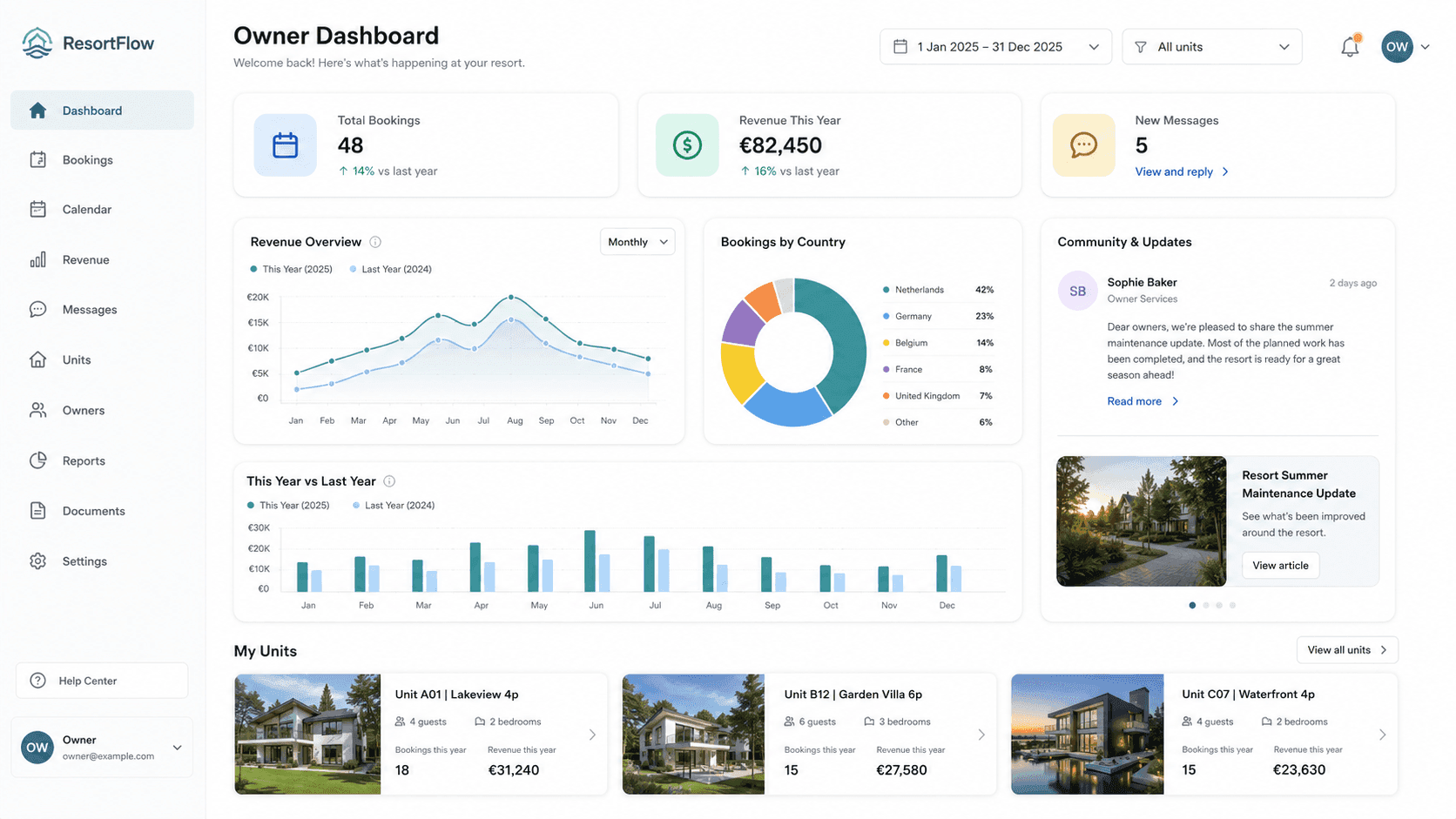Click Read more on Sophie Baker's post
The width and height of the screenshot is (1456, 819).
1143,401
